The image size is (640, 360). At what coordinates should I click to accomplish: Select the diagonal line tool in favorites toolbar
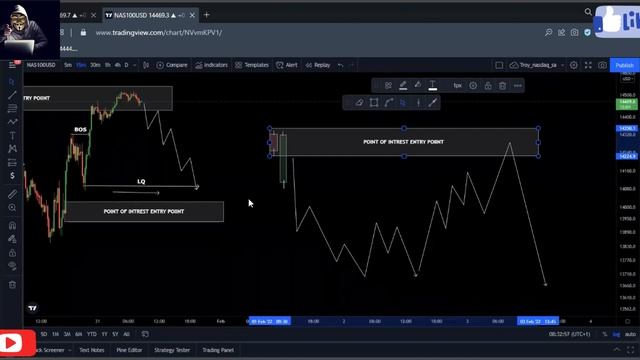click(433, 102)
